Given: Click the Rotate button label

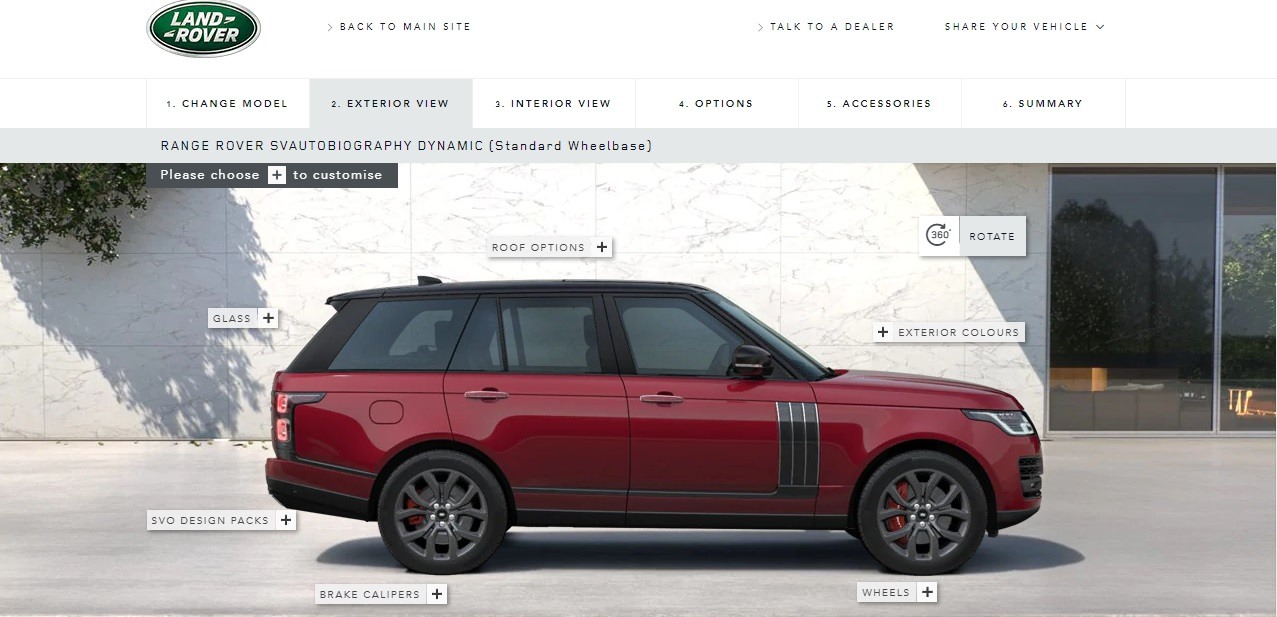Looking at the screenshot, I should [992, 237].
